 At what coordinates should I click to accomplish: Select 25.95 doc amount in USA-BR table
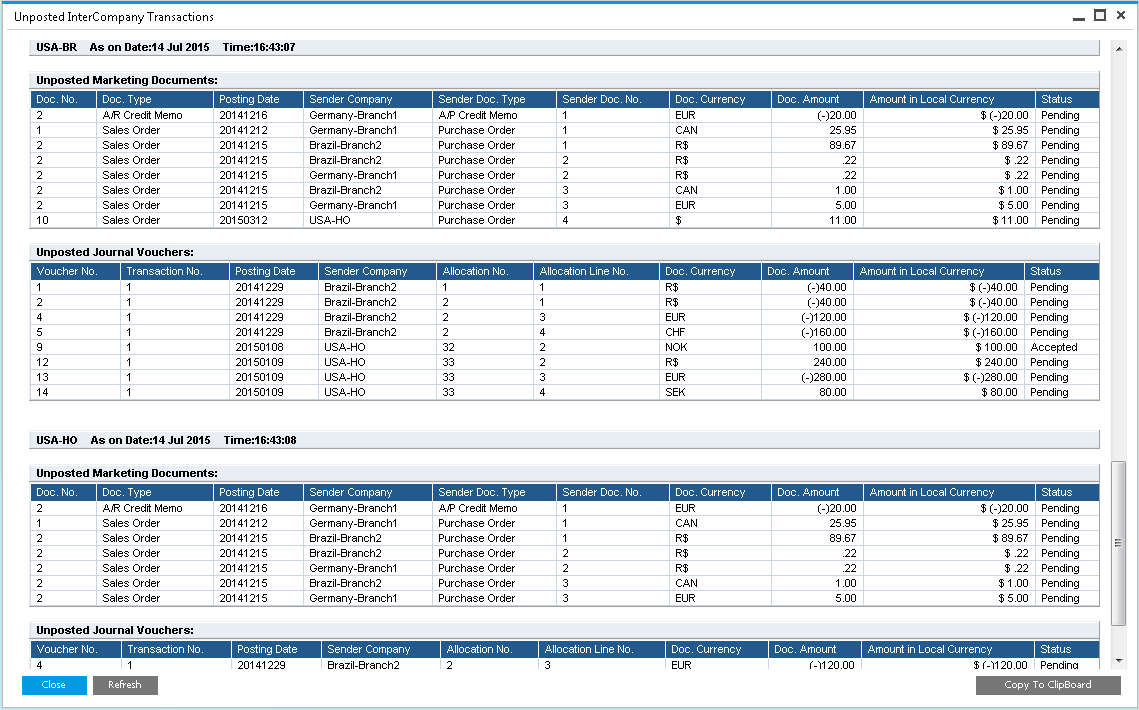coord(817,130)
